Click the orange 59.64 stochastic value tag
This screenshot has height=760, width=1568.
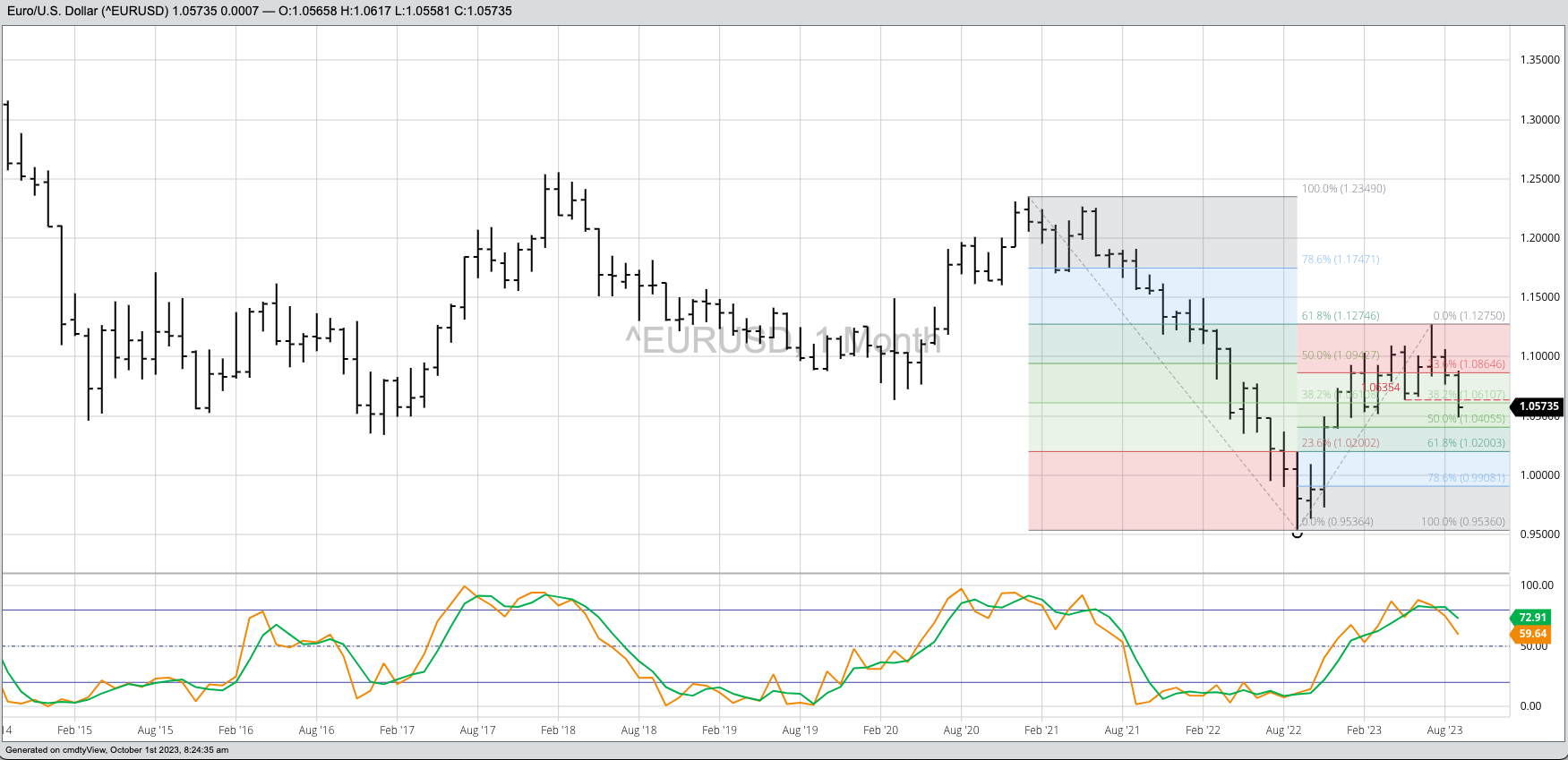pos(1532,634)
